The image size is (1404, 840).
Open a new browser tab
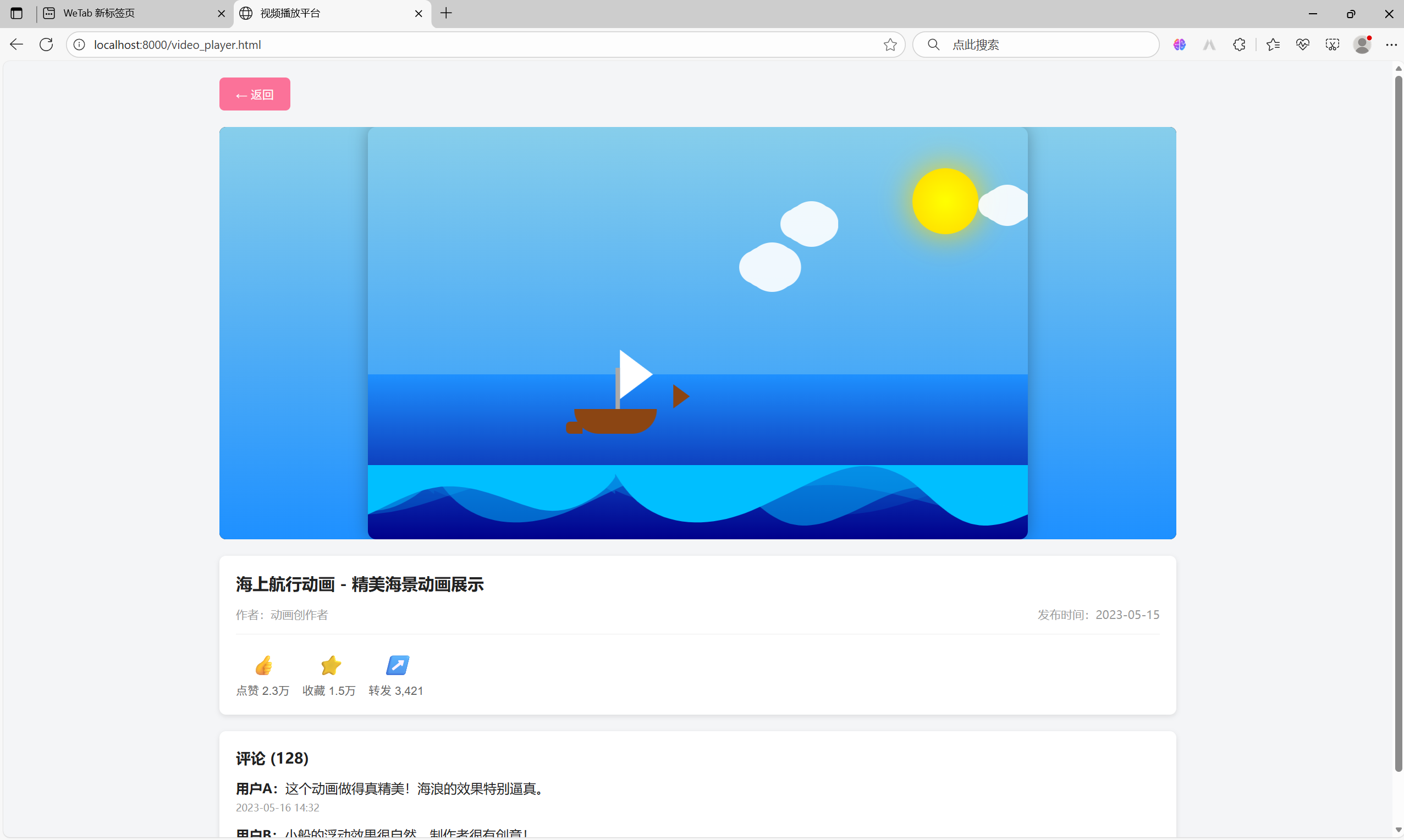446,13
